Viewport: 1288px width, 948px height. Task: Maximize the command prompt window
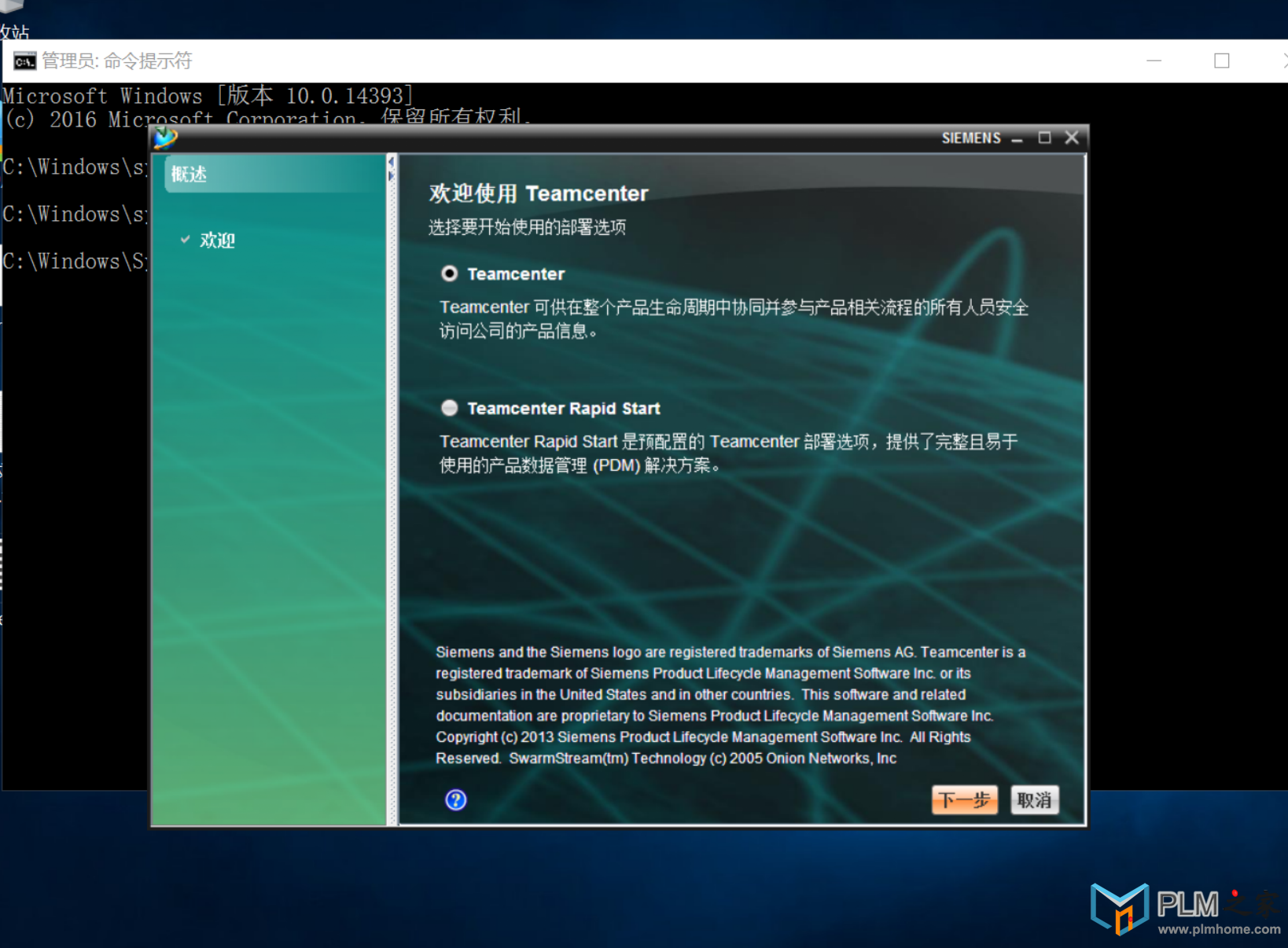[1221, 61]
